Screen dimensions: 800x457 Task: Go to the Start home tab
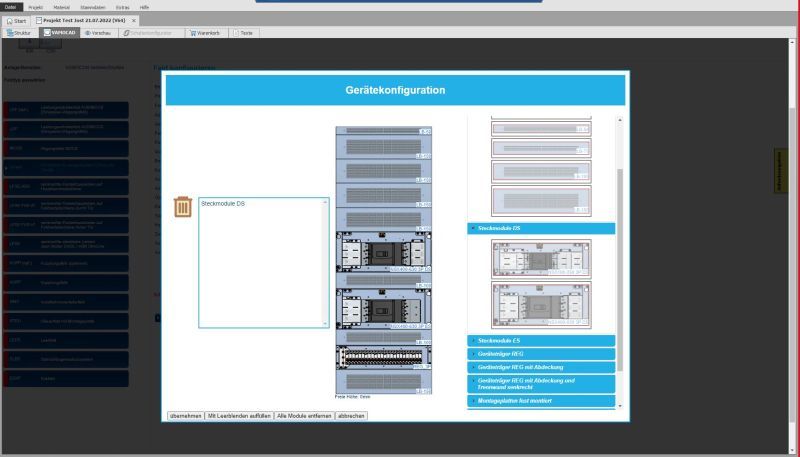point(16,20)
